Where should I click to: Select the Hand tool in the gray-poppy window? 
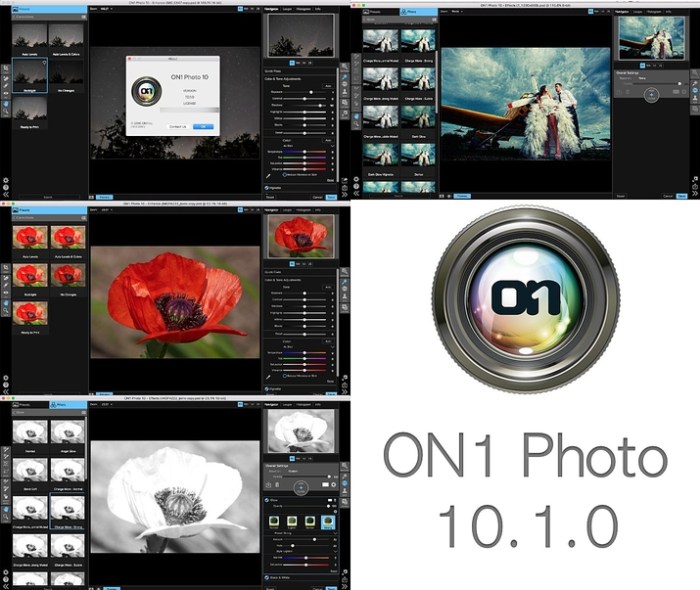coord(6,509)
